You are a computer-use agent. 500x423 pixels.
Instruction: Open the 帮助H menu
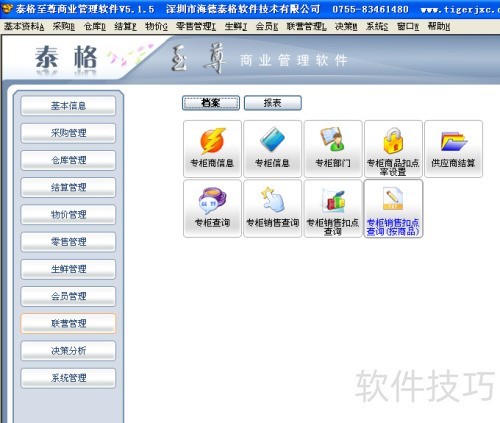[439, 26]
